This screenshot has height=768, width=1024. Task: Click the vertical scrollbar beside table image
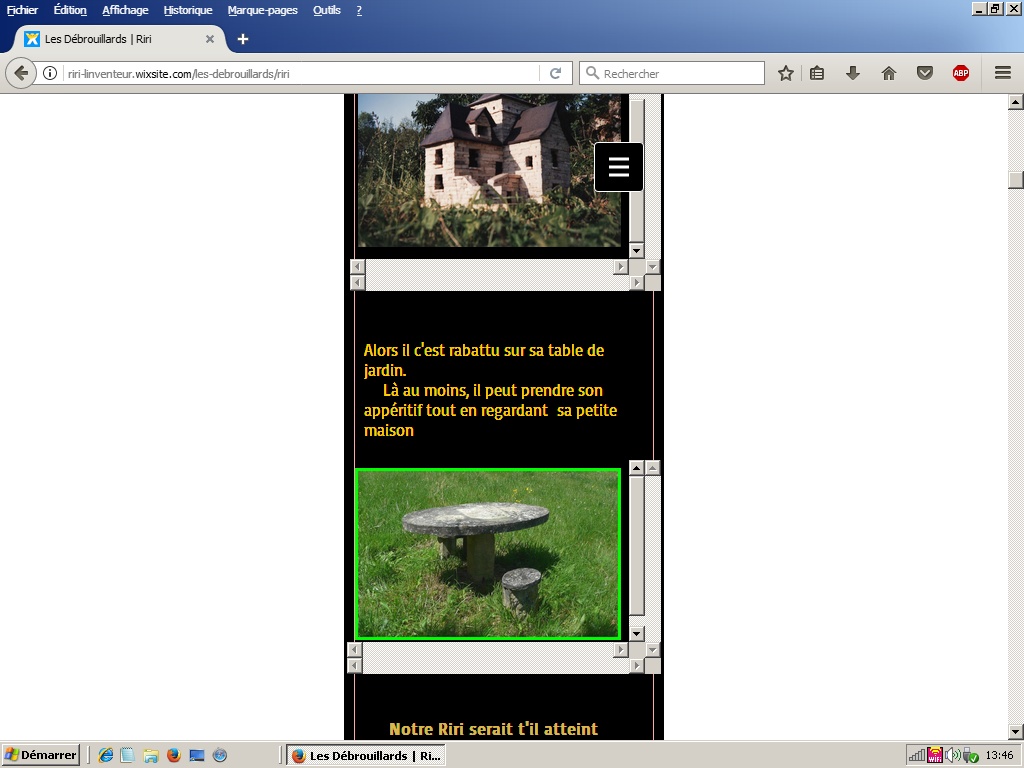[637, 545]
